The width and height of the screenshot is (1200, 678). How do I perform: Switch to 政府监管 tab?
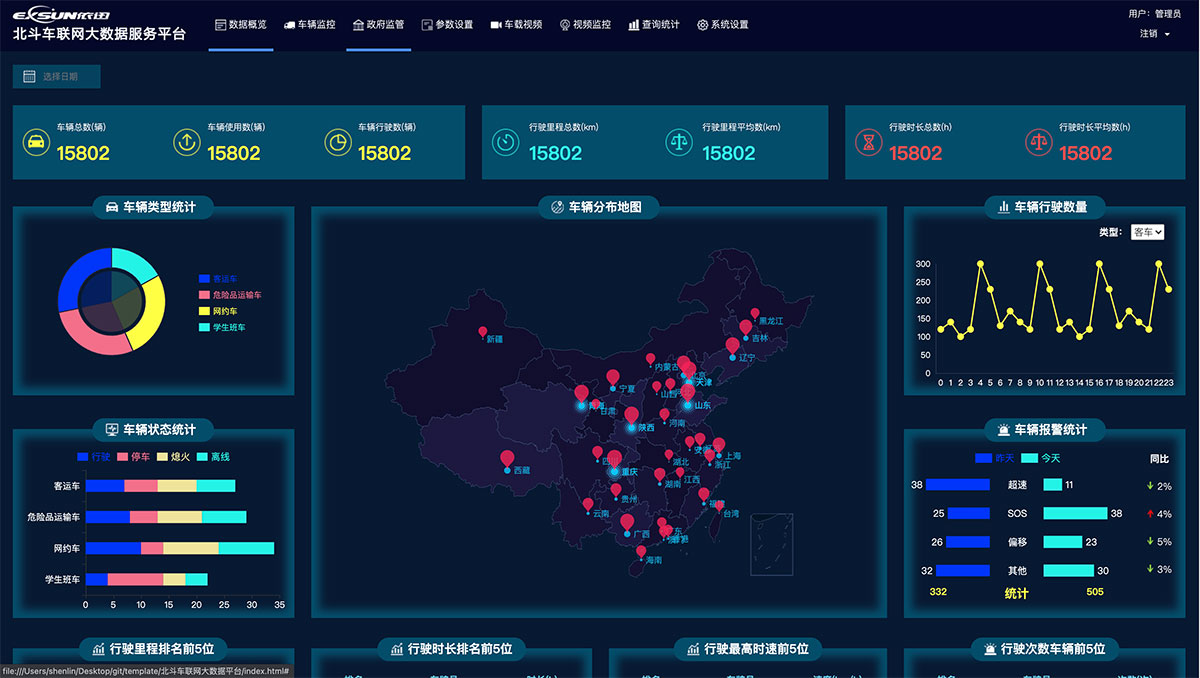[x=378, y=24]
